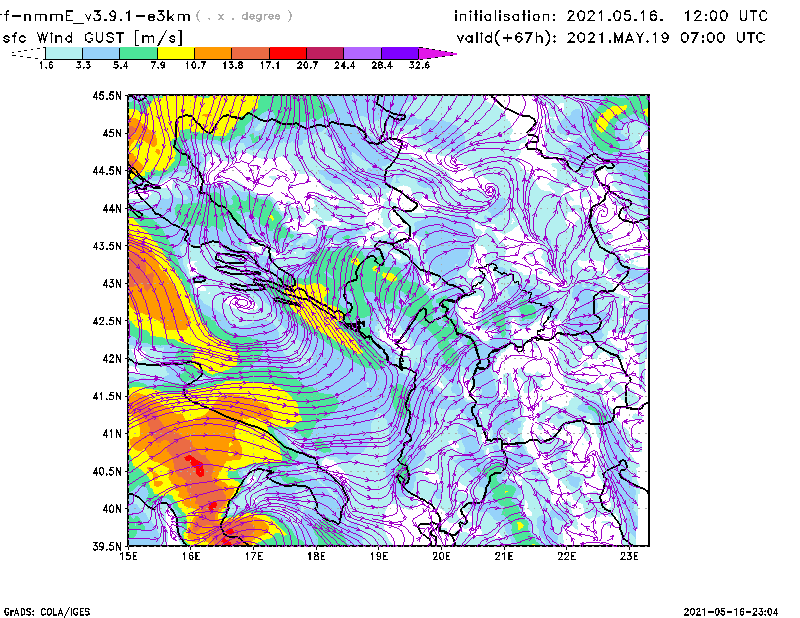The width and height of the screenshot is (800, 618).
Task: Click latitude label 44N
Action: pyautogui.click(x=112, y=208)
